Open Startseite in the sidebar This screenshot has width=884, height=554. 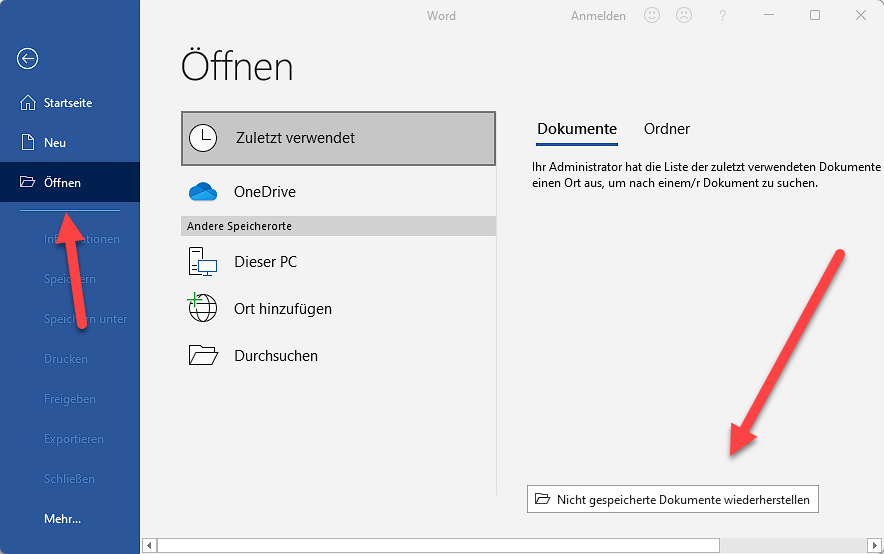(70, 103)
